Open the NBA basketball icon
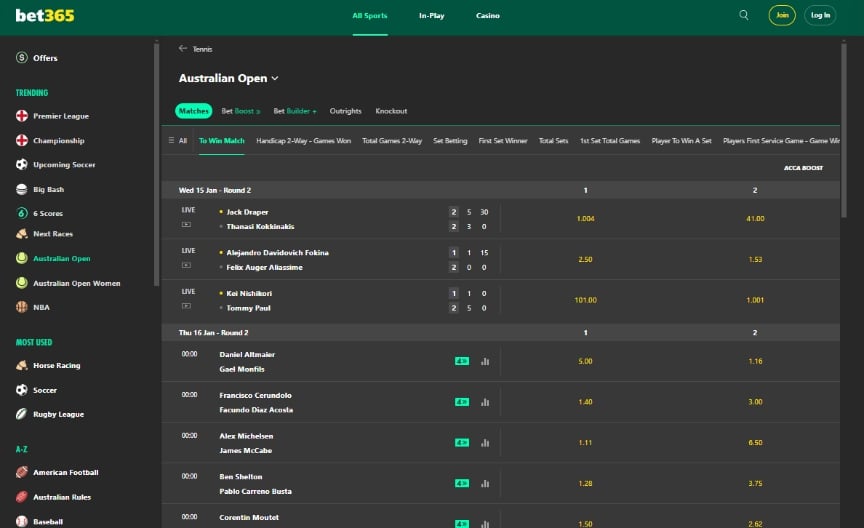 (x=21, y=307)
